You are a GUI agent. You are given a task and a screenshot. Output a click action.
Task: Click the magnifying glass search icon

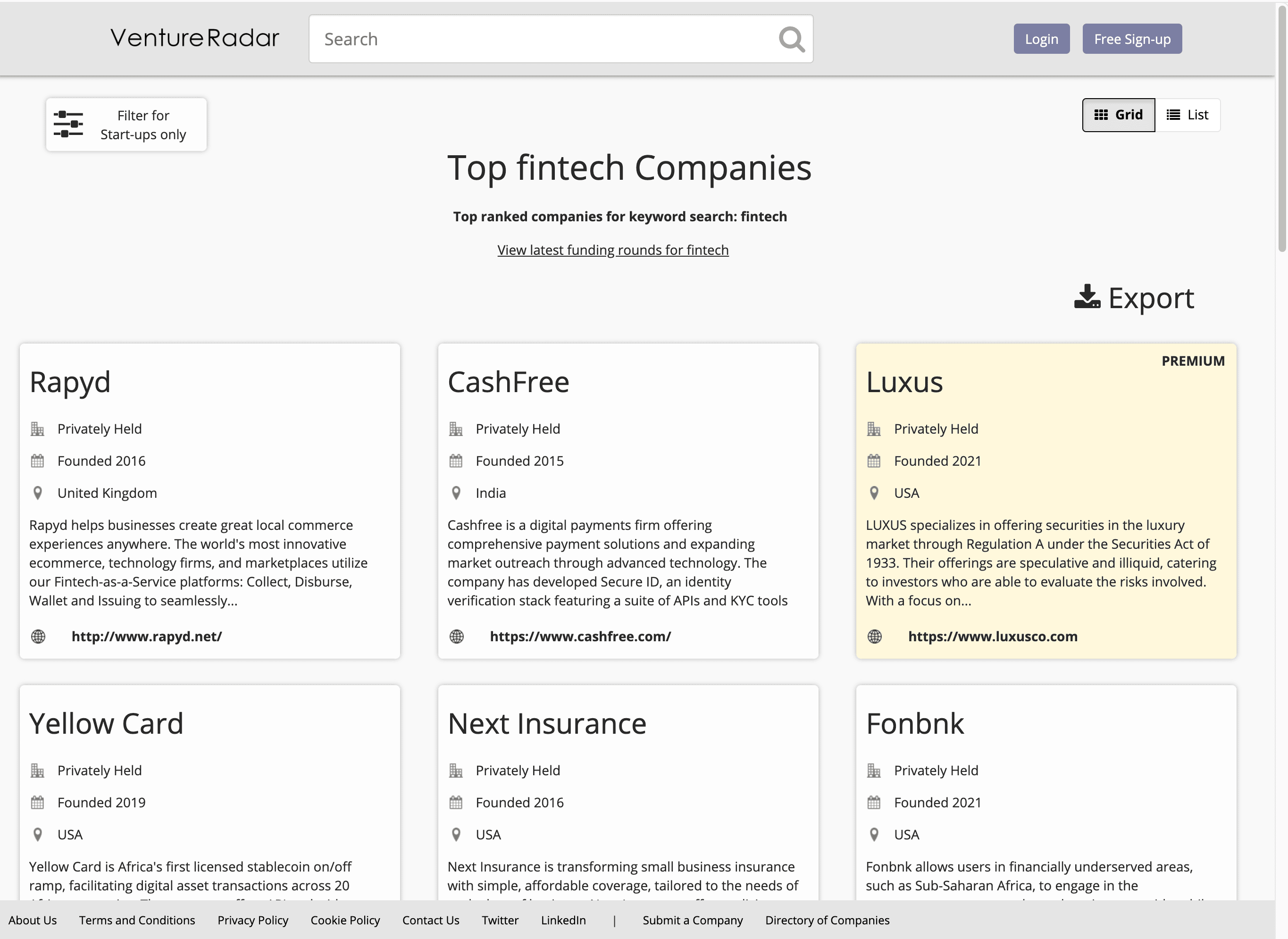pyautogui.click(x=791, y=39)
